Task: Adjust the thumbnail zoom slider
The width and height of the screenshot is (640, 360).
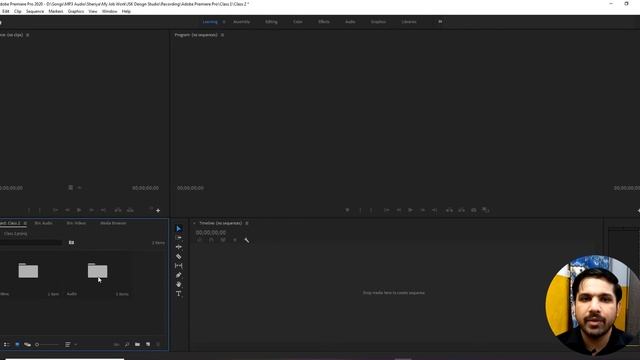Action: tap(47, 344)
